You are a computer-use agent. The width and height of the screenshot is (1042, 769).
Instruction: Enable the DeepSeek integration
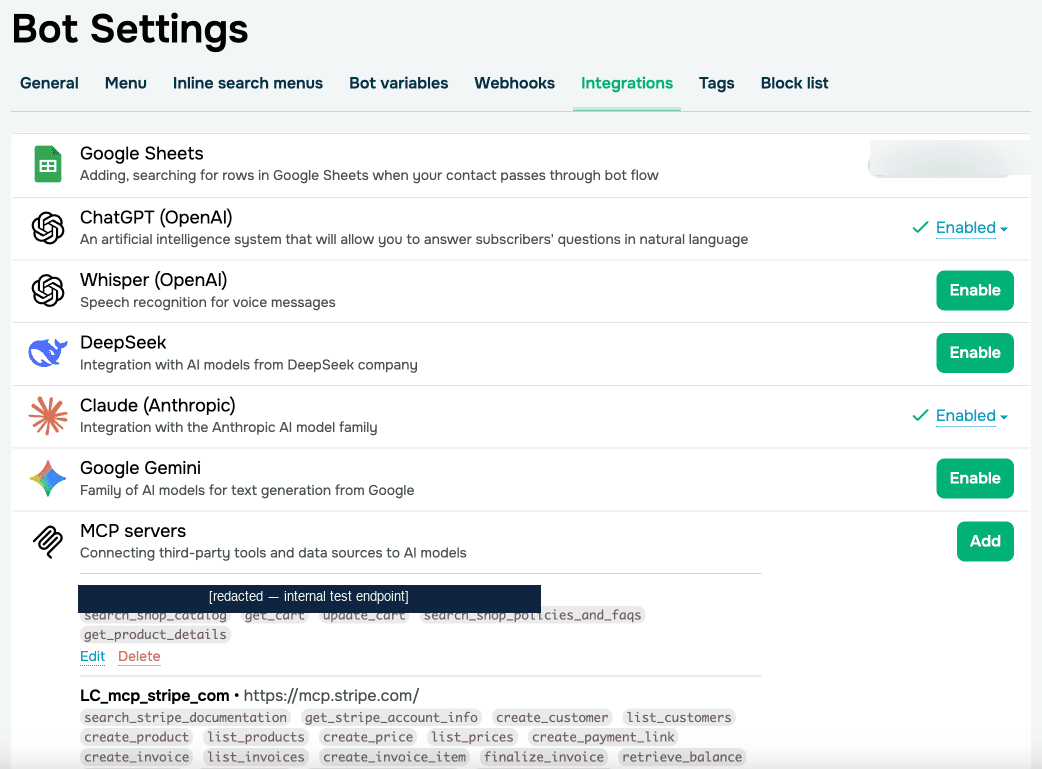point(975,353)
